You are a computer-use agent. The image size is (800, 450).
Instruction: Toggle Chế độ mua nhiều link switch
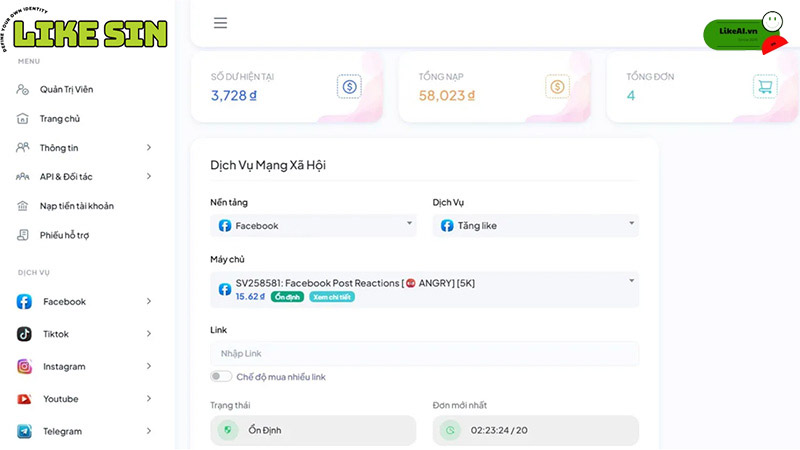(x=220, y=377)
